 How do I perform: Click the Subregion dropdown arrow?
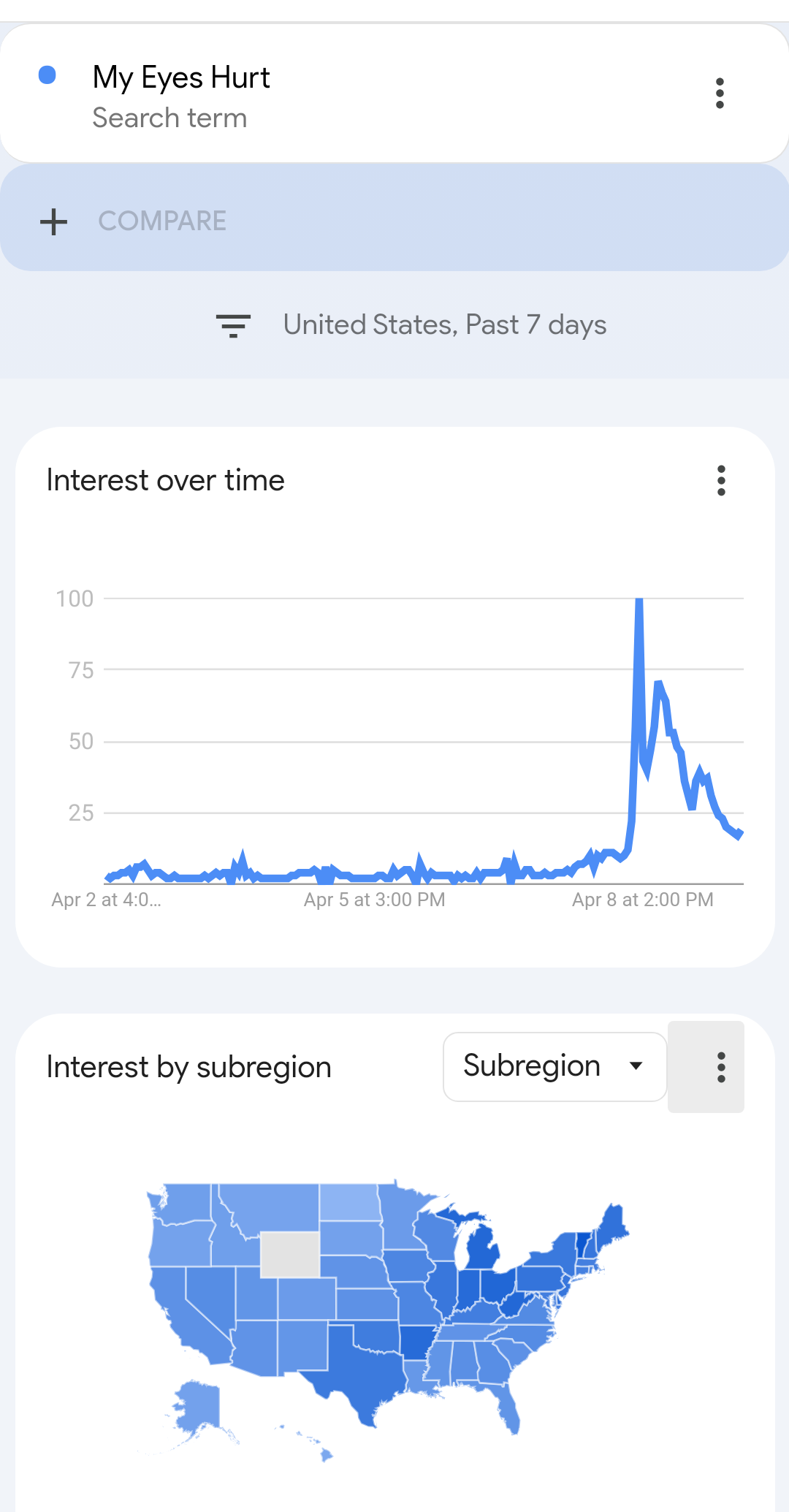coord(636,1066)
